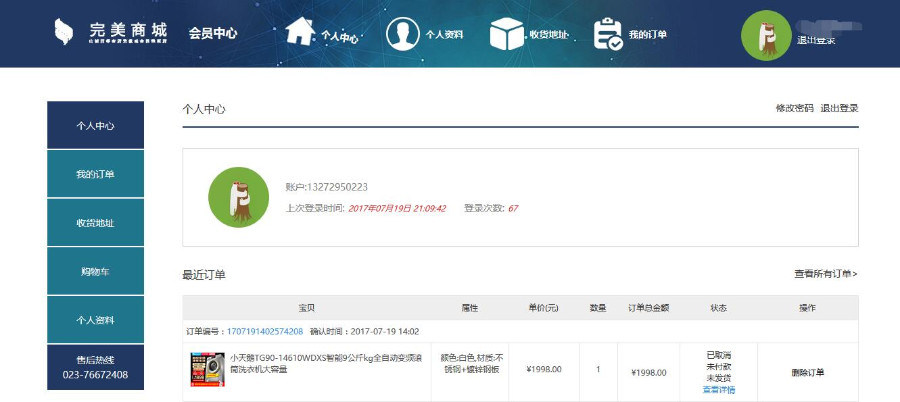Click last login time 2017年07月19日 21:09:42
This screenshot has width=900, height=402.
click(x=397, y=208)
